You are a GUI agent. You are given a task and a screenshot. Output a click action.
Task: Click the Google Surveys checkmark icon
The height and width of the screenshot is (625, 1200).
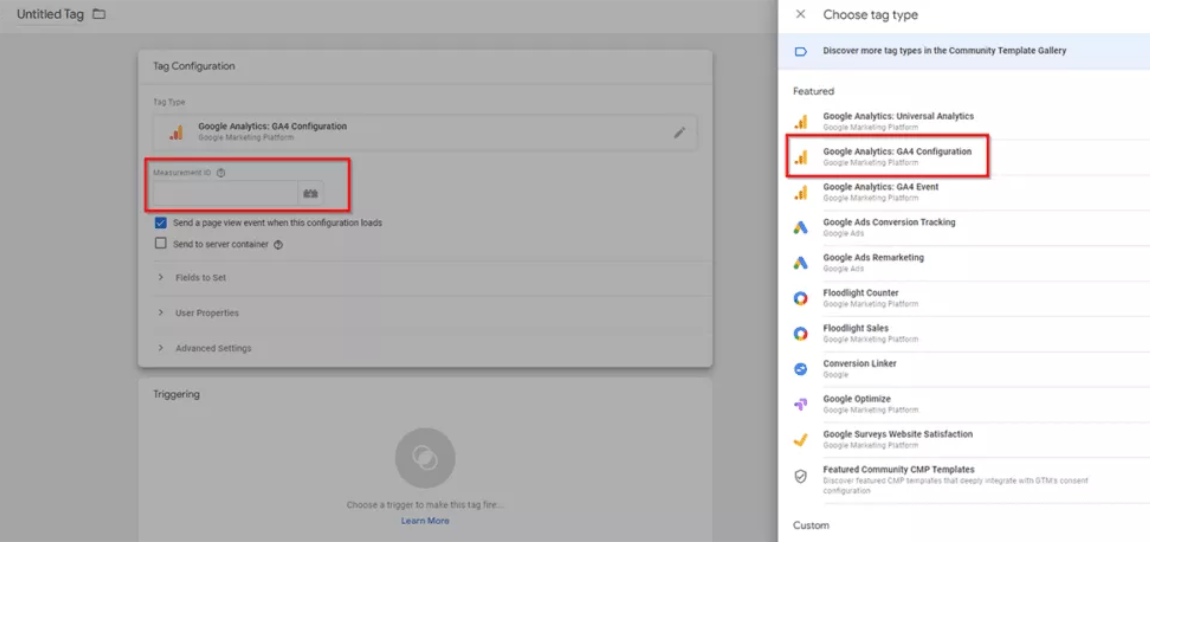[x=800, y=439]
